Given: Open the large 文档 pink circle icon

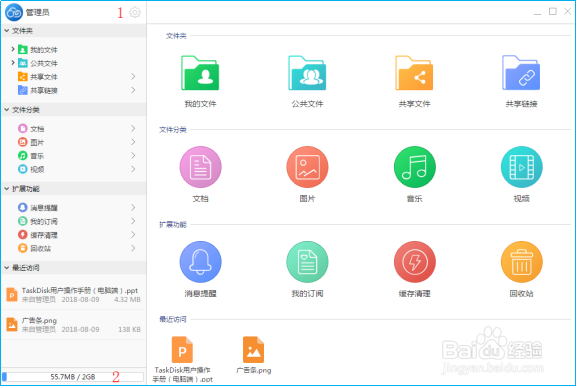Looking at the screenshot, I should 200,167.
